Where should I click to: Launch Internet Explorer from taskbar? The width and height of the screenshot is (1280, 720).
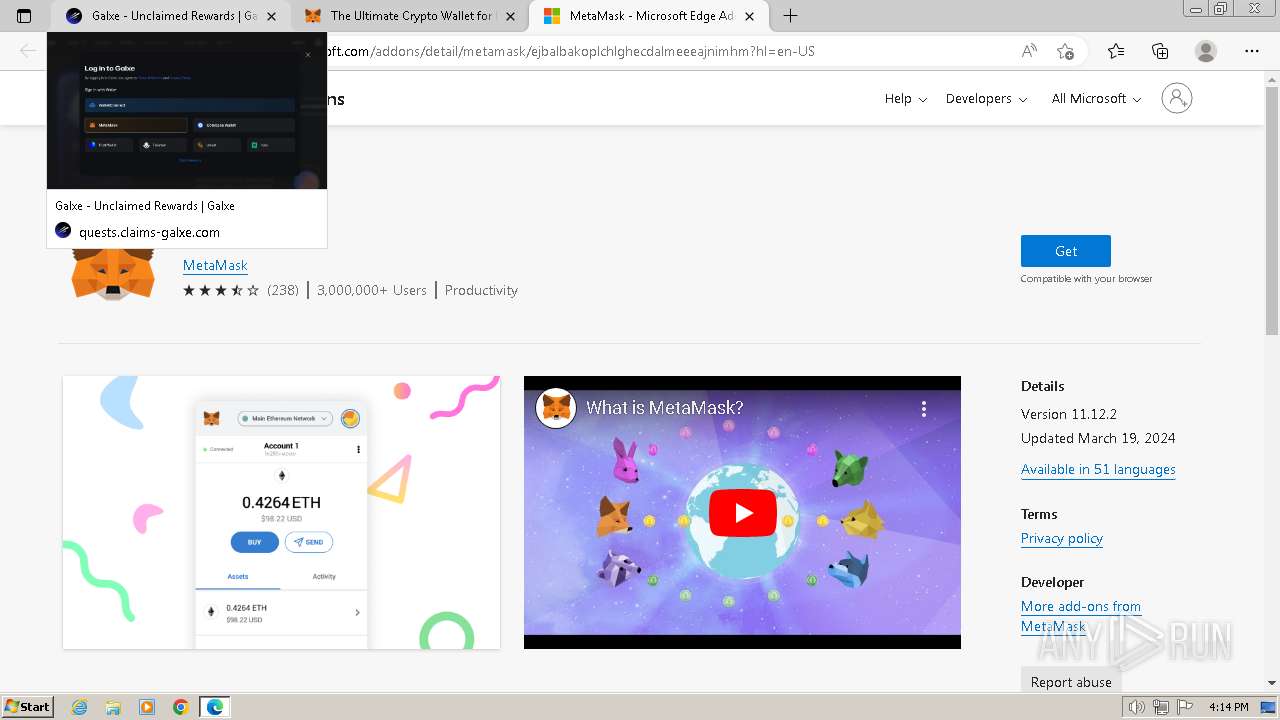point(79,707)
